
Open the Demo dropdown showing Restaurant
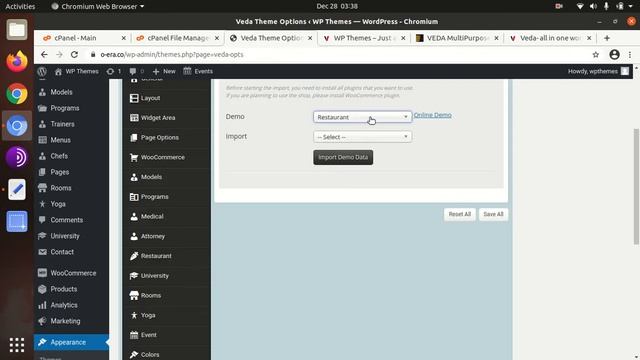point(362,117)
